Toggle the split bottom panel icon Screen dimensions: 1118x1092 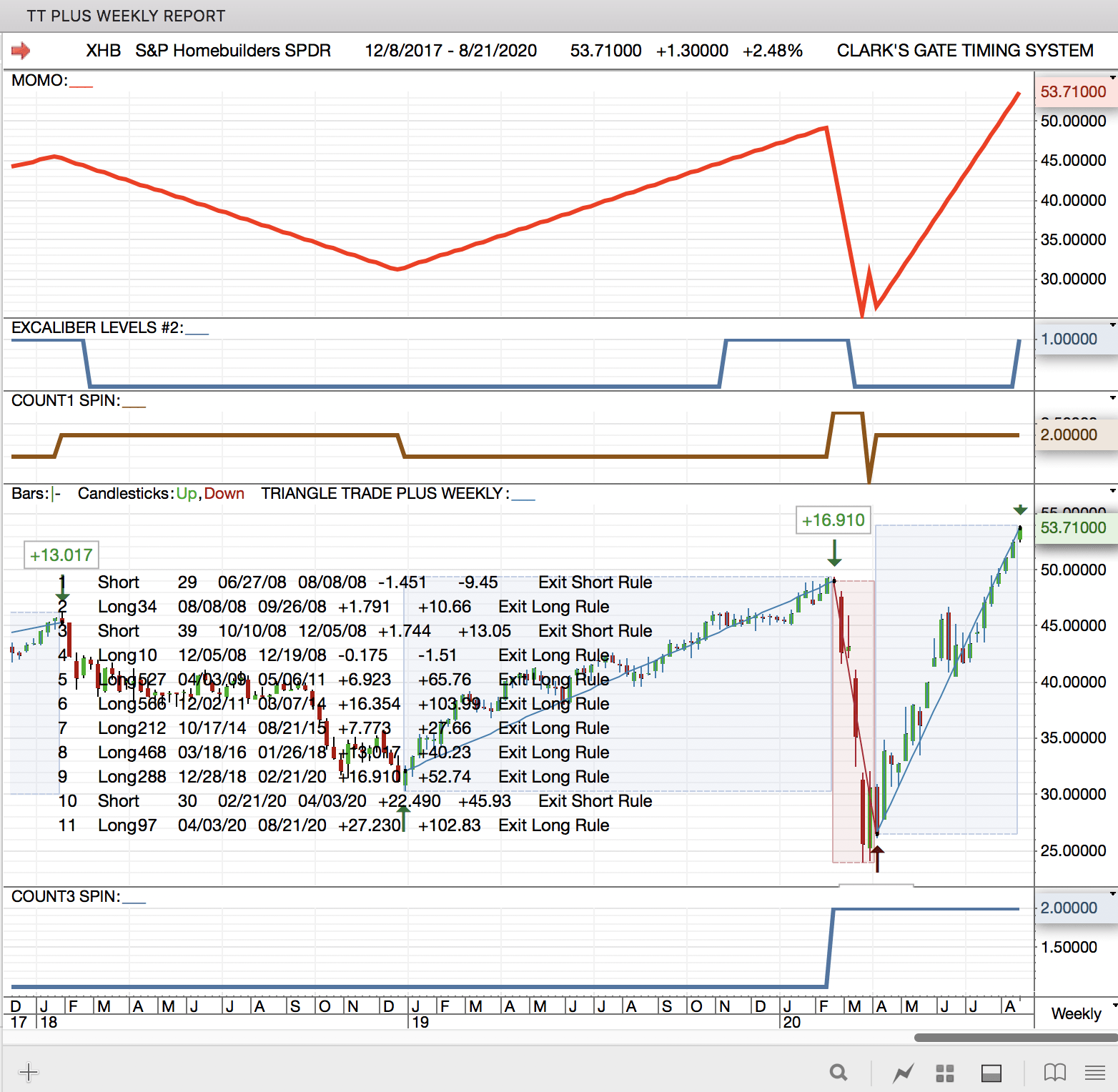(x=991, y=1073)
